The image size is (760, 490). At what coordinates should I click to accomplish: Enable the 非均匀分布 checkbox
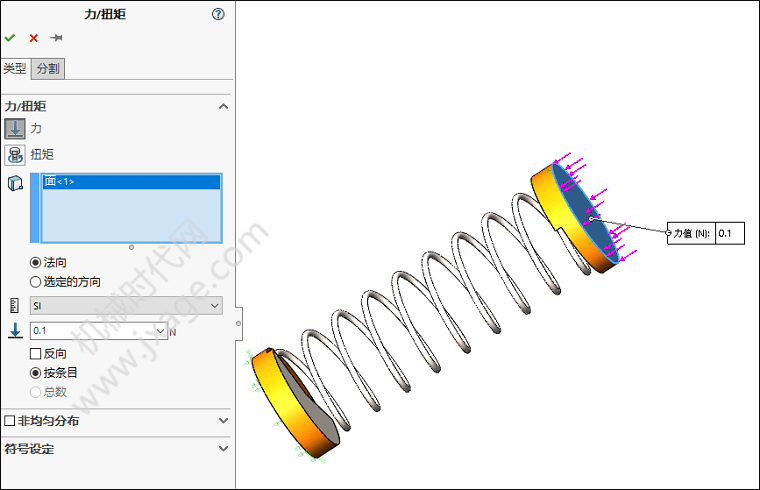coord(10,420)
